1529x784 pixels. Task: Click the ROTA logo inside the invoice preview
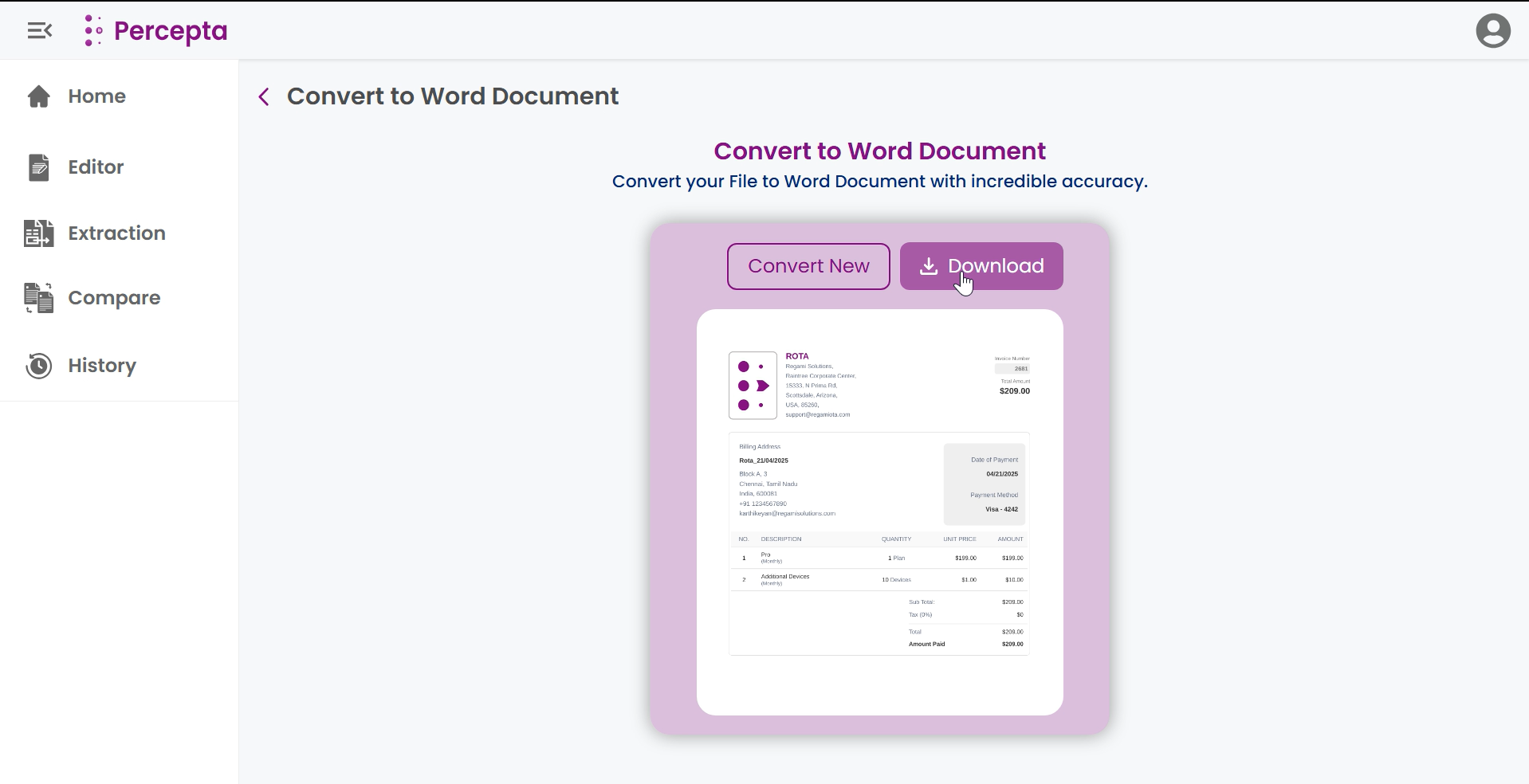click(753, 386)
